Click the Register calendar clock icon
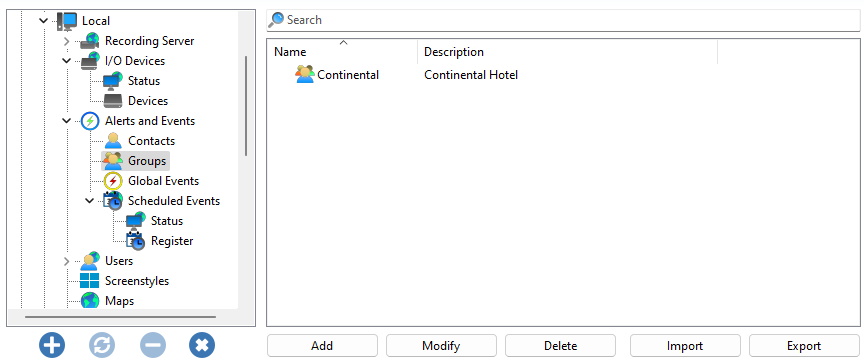This screenshot has width=864, height=364. click(x=136, y=241)
